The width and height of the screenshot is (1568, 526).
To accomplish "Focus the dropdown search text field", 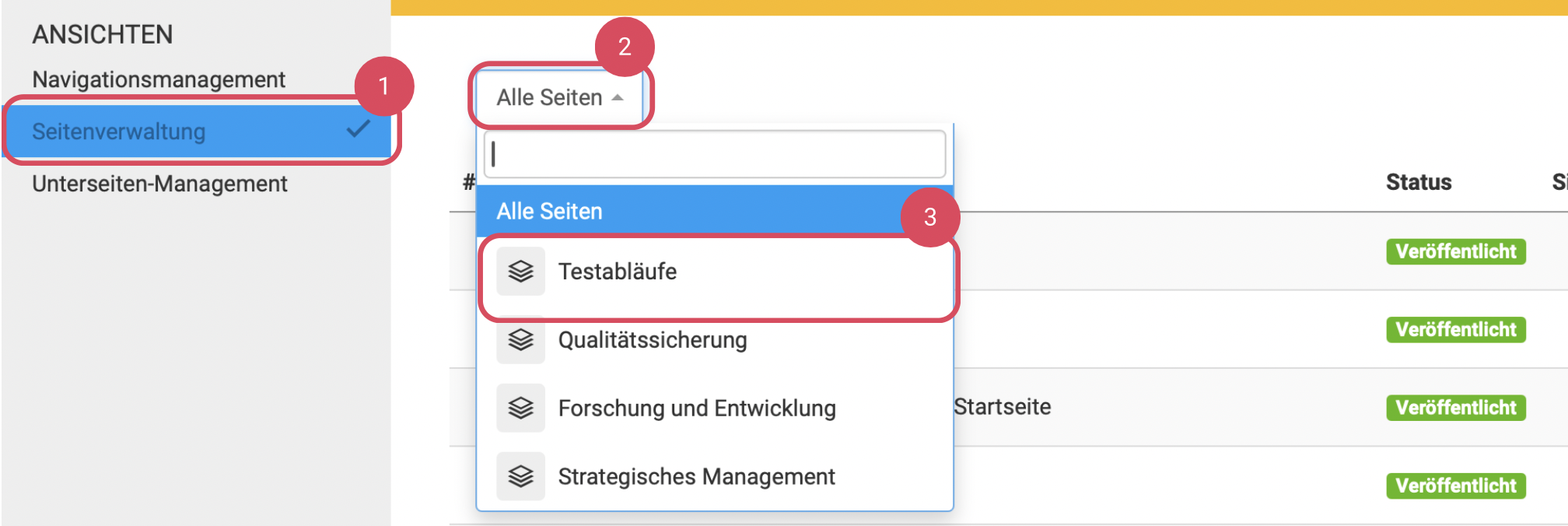I will point(714,154).
